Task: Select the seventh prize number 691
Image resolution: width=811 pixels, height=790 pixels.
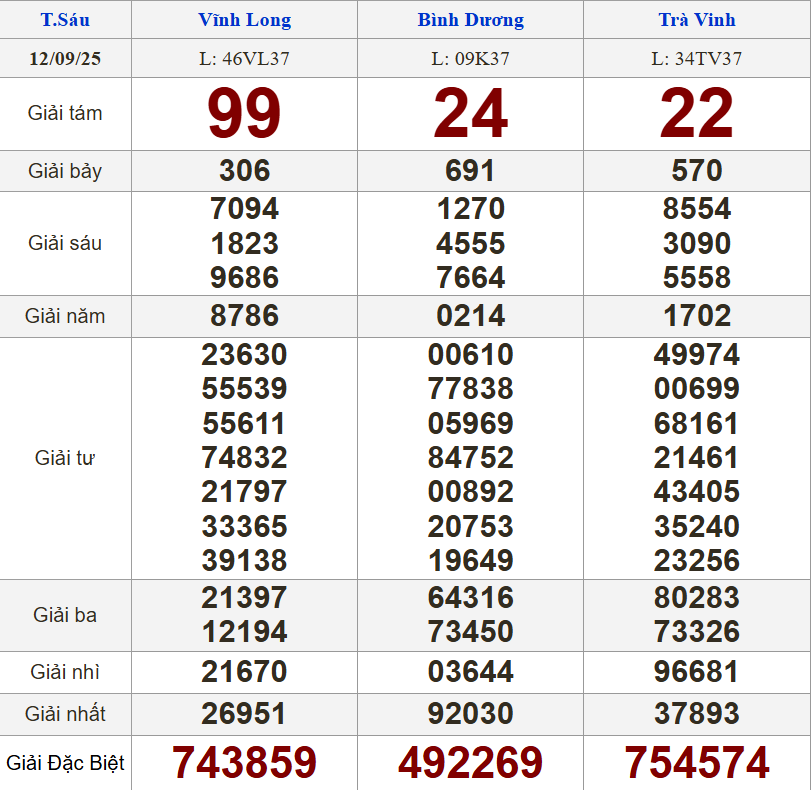Action: click(x=470, y=171)
